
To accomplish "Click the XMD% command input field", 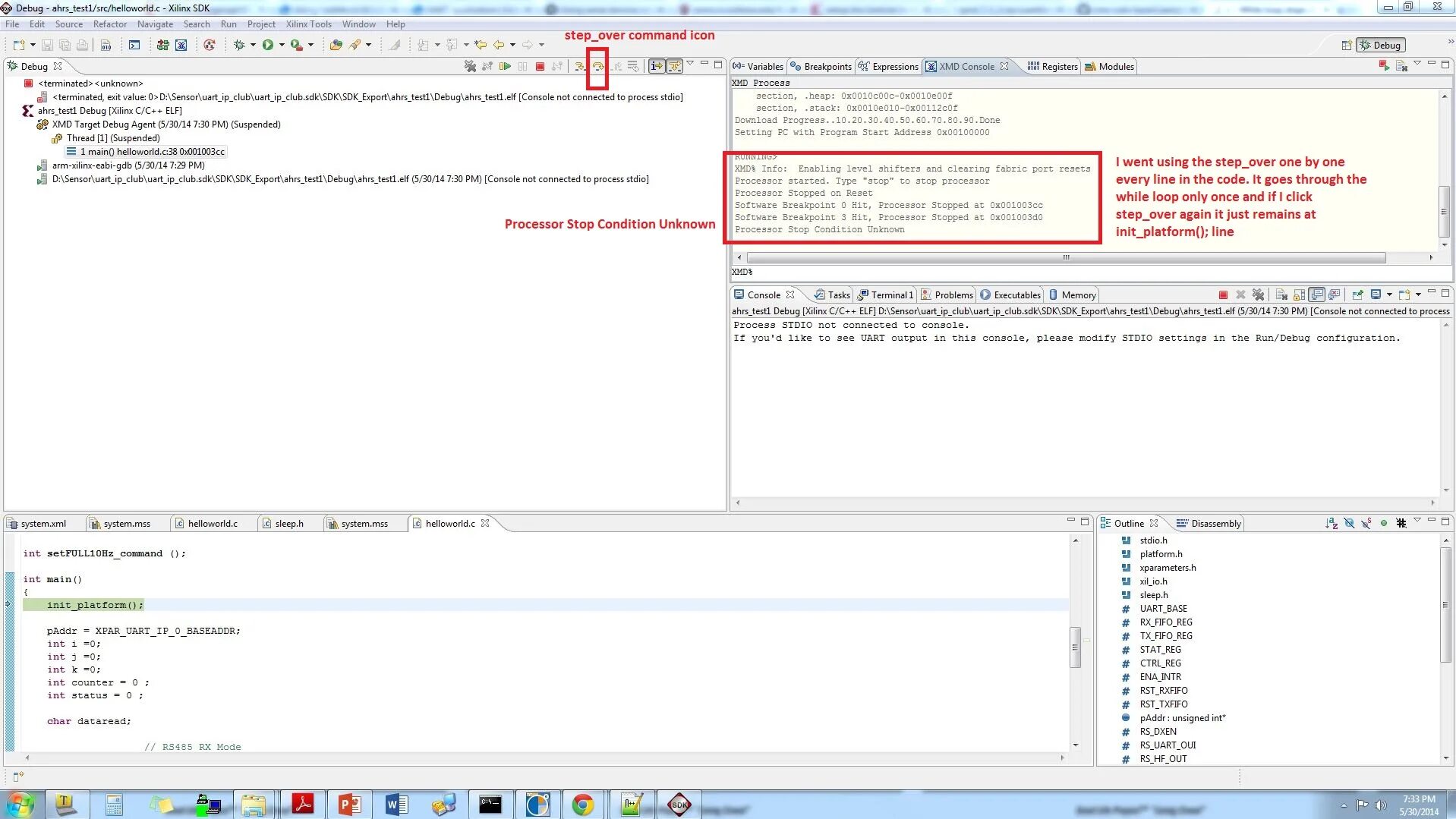I will click(x=1092, y=272).
